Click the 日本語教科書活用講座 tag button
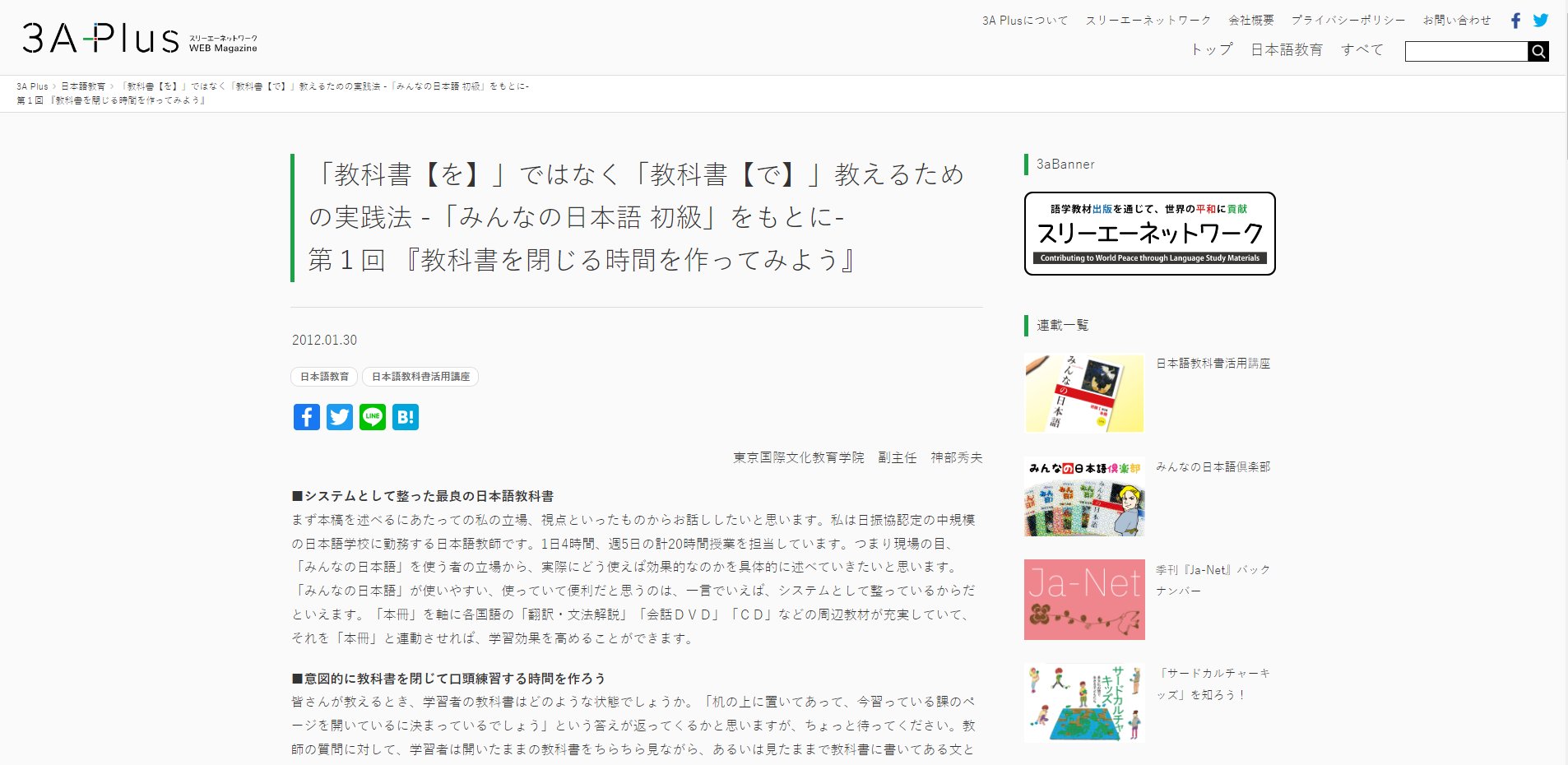 420,377
